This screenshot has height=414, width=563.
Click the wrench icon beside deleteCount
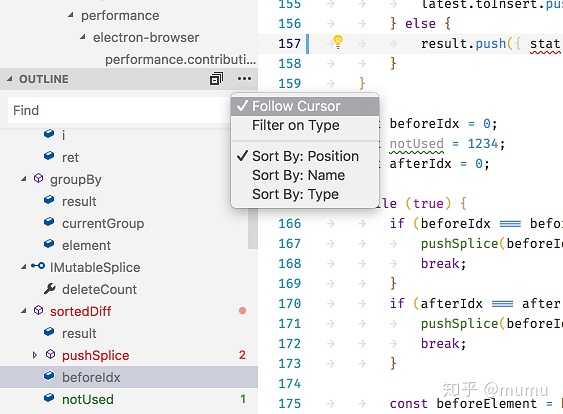pyautogui.click(x=50, y=289)
